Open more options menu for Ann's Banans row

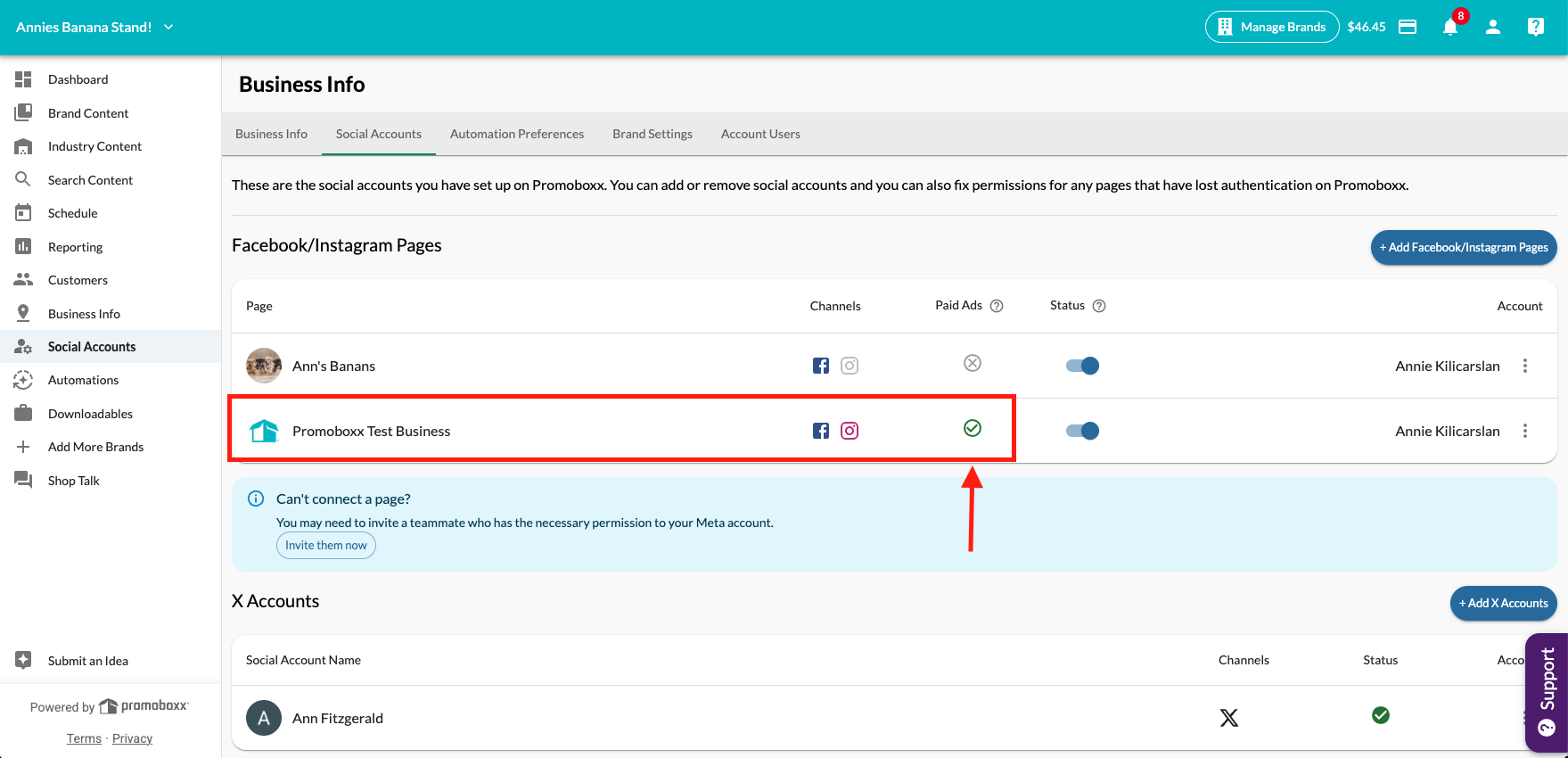1525,366
